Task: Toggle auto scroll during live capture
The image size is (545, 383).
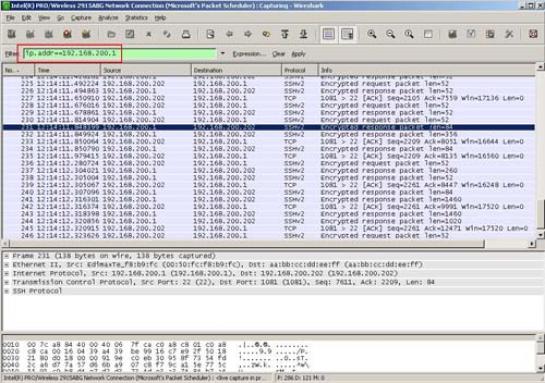Action: [347, 34]
